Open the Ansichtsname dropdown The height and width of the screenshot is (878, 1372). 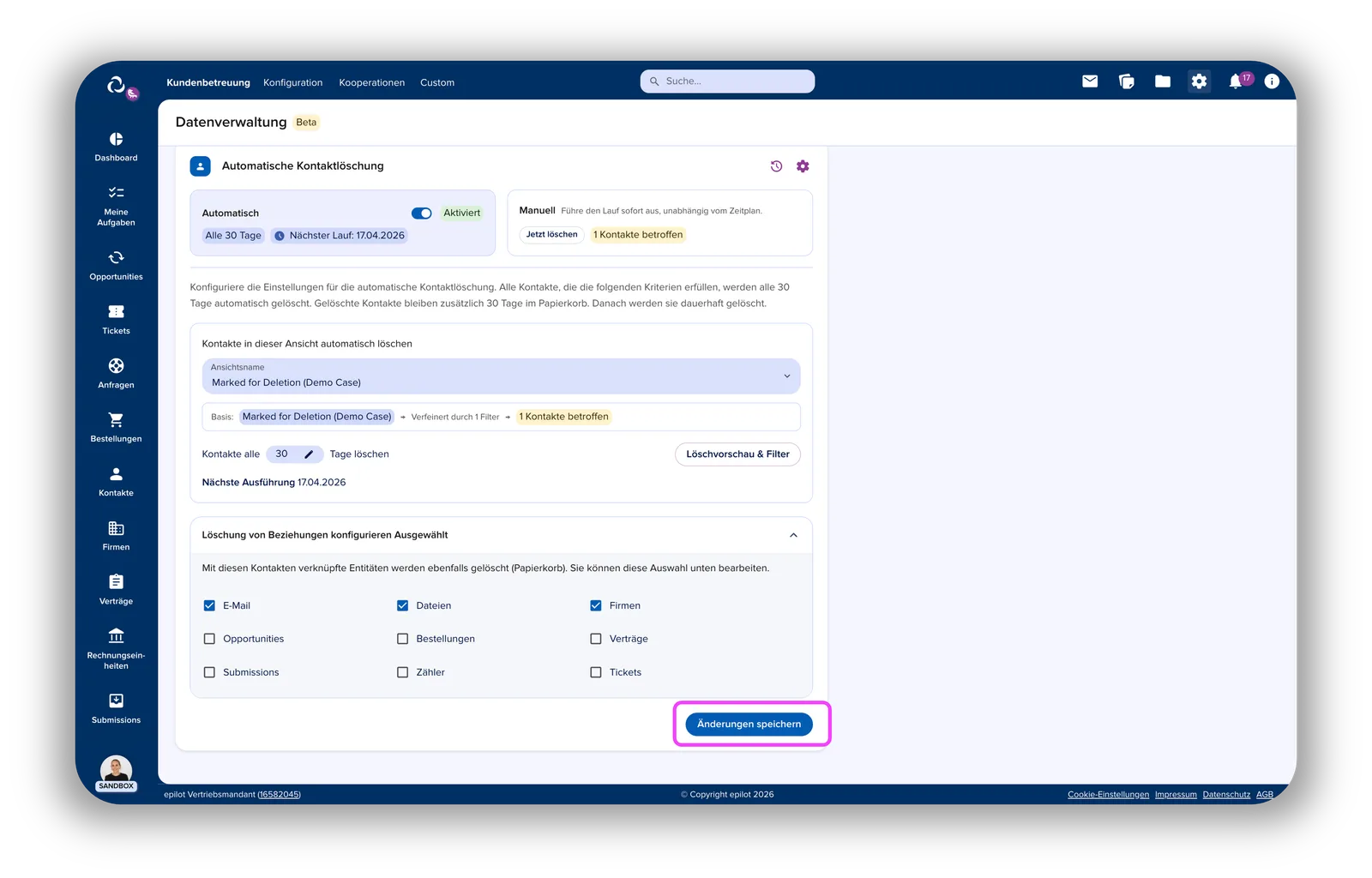pos(501,376)
